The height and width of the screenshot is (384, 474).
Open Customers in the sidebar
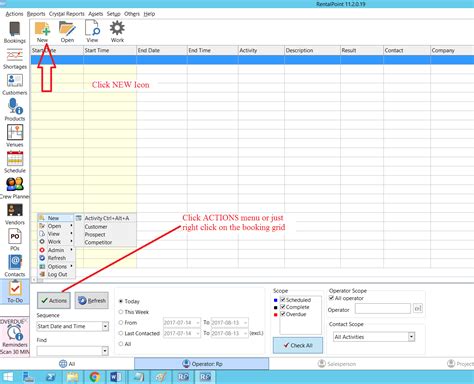(15, 85)
